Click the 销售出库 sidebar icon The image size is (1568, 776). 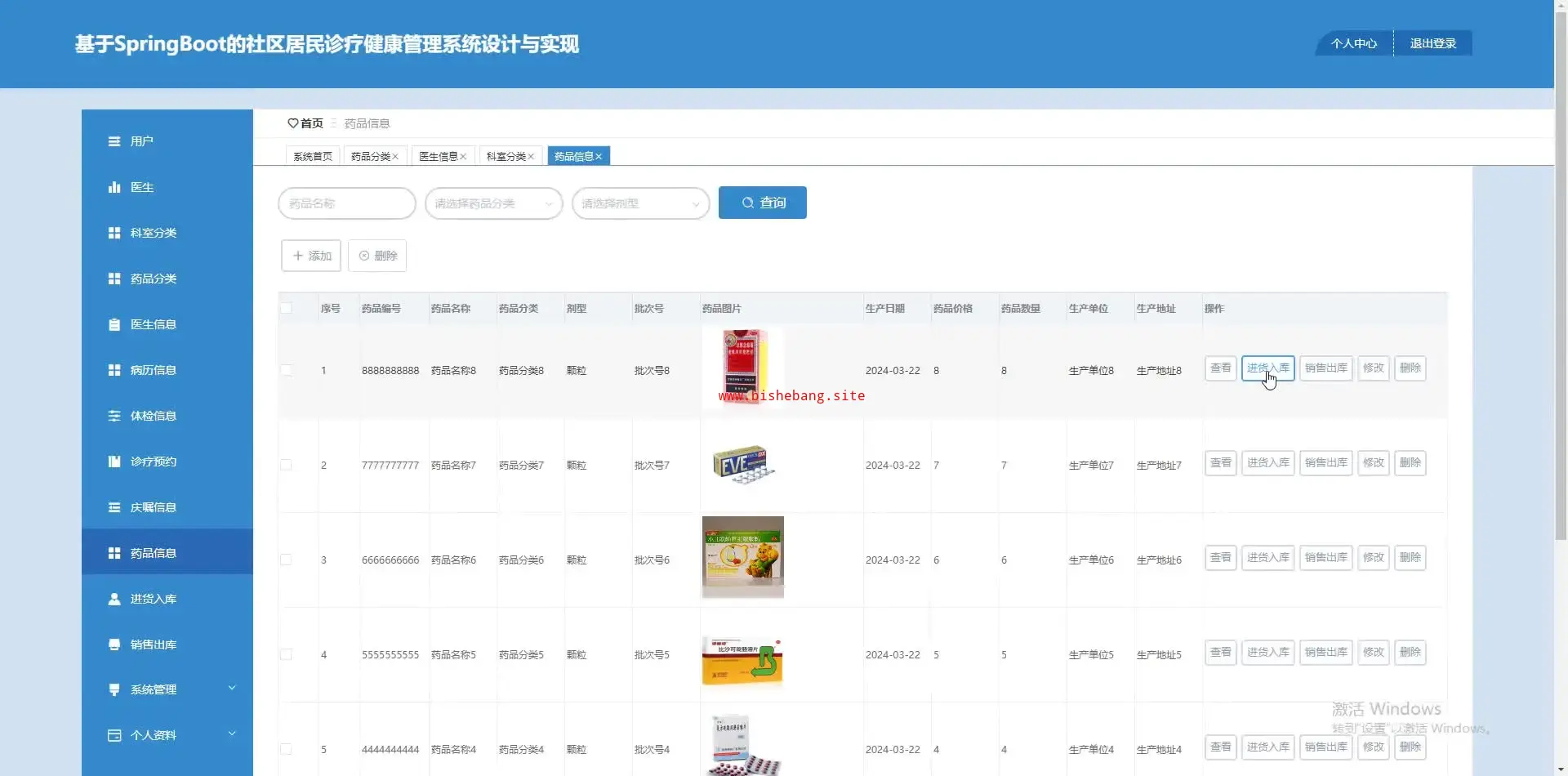tap(114, 644)
